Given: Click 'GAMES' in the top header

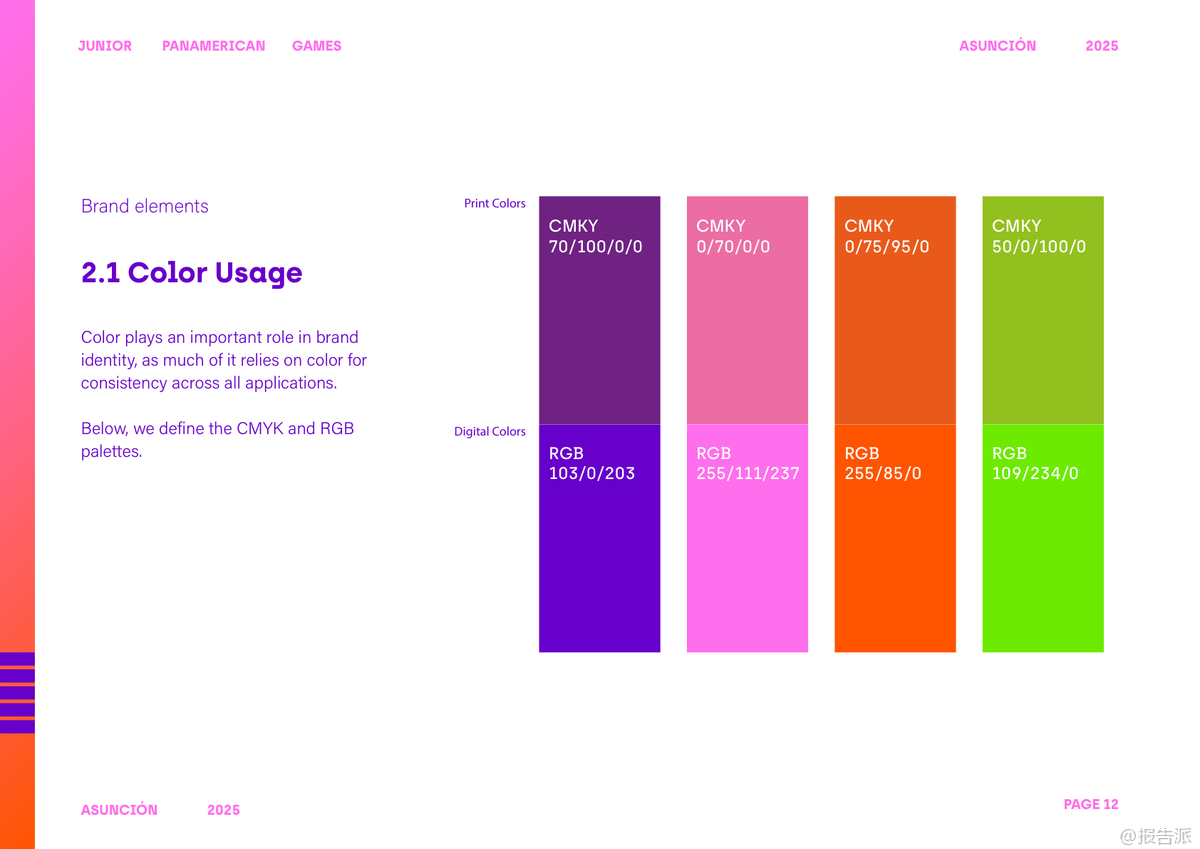Looking at the screenshot, I should coord(317,46).
